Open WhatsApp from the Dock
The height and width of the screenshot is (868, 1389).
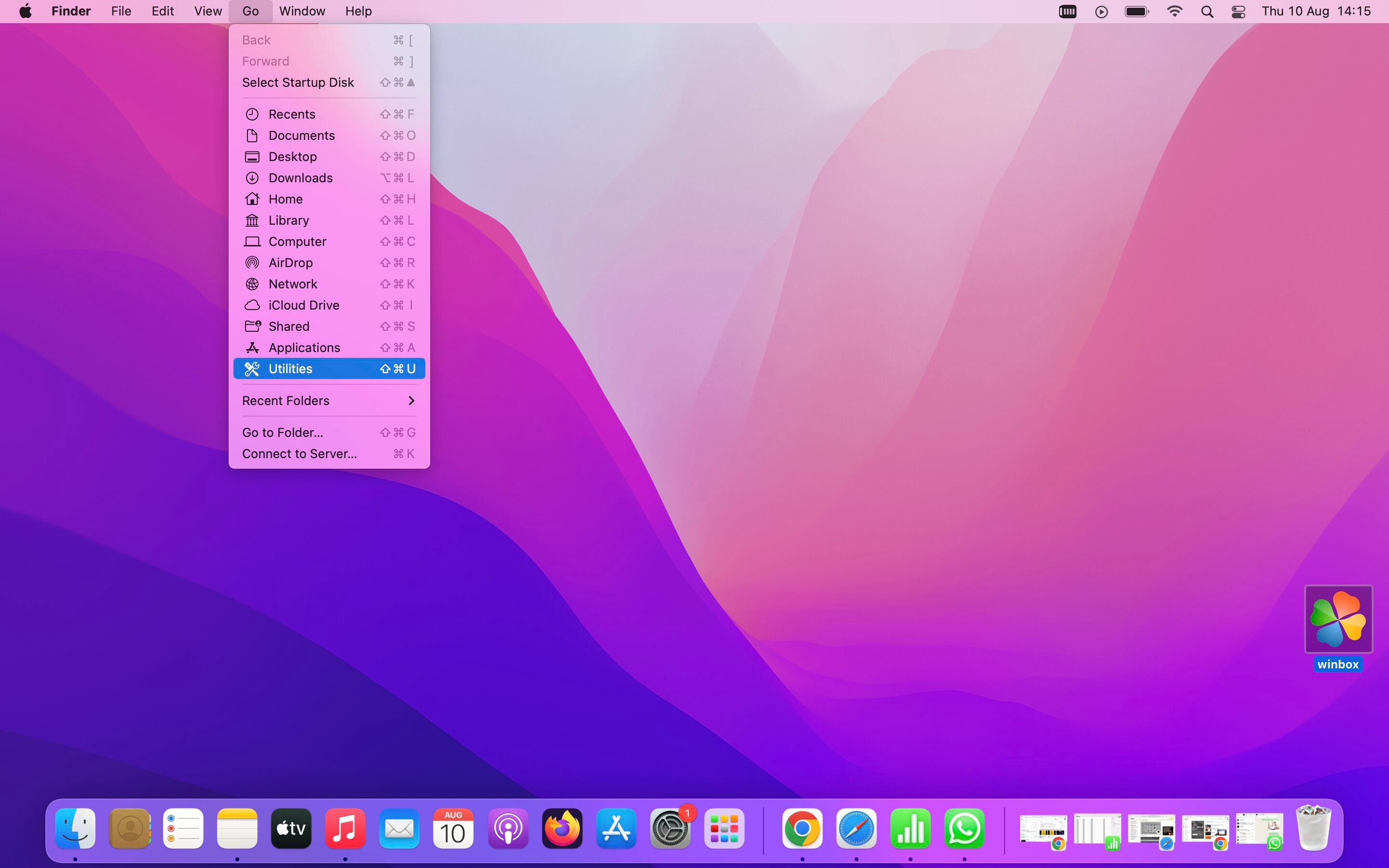click(x=964, y=829)
